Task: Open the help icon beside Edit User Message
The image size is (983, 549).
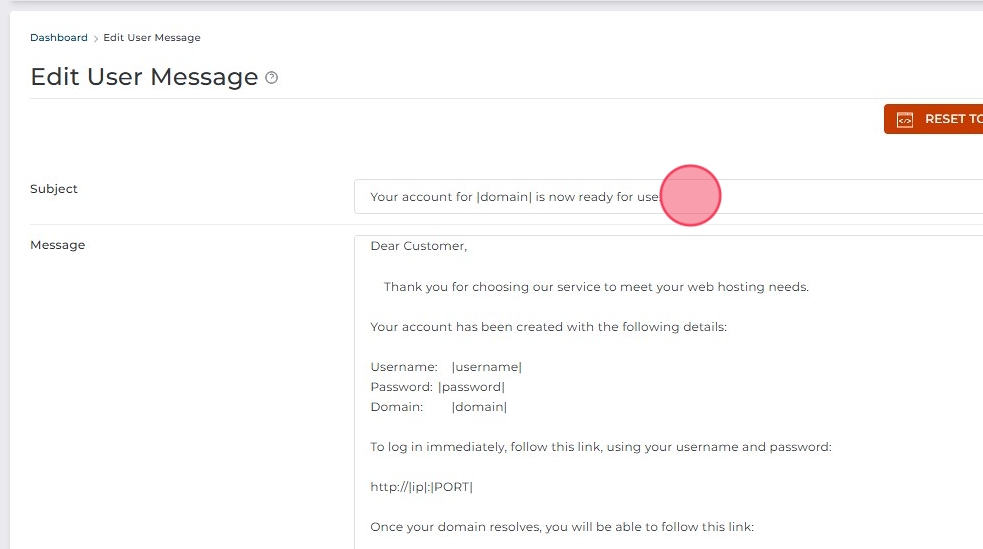Action: click(x=271, y=78)
